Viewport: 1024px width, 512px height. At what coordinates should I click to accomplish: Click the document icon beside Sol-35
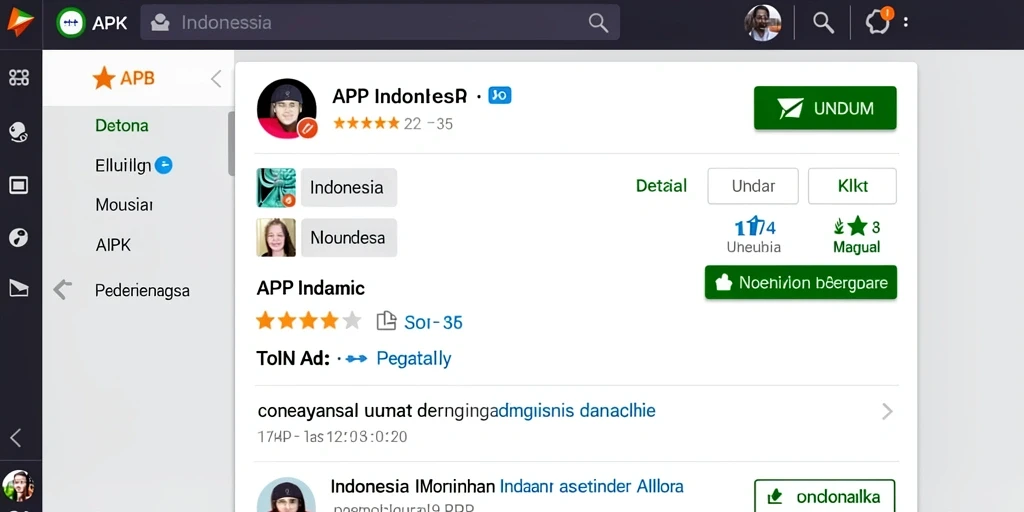click(x=387, y=321)
